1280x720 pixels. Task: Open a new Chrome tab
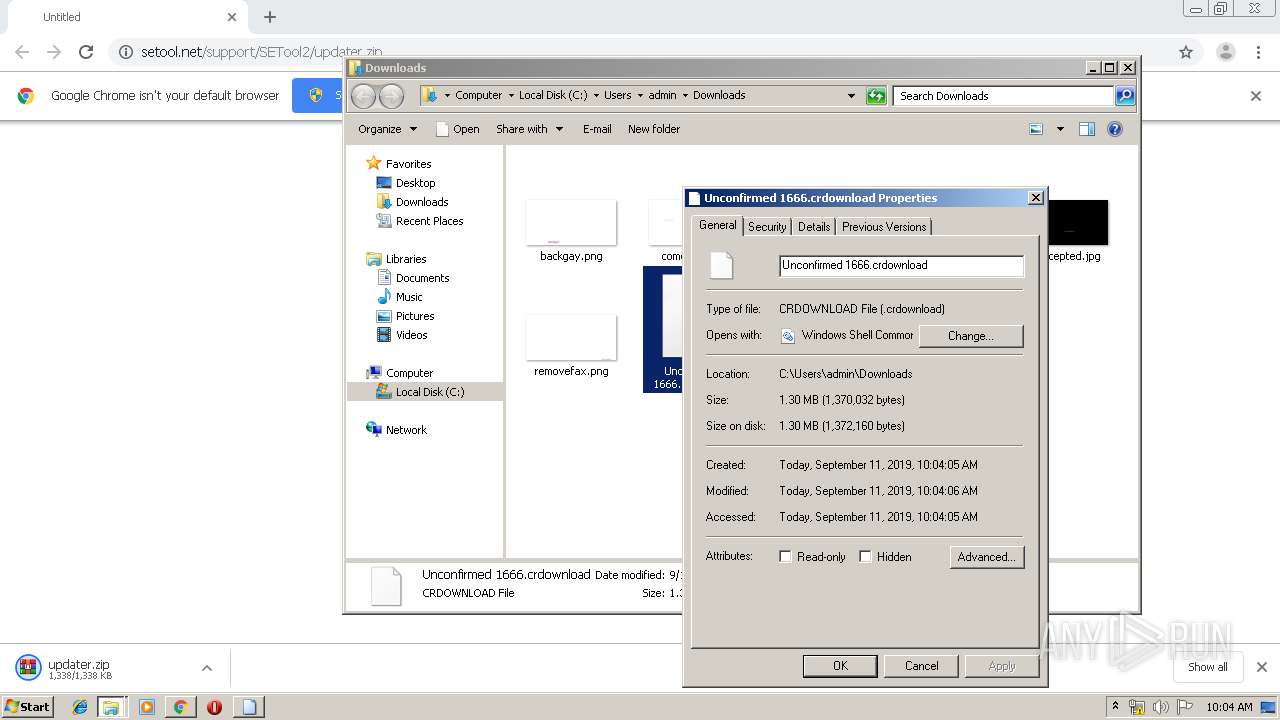click(270, 17)
